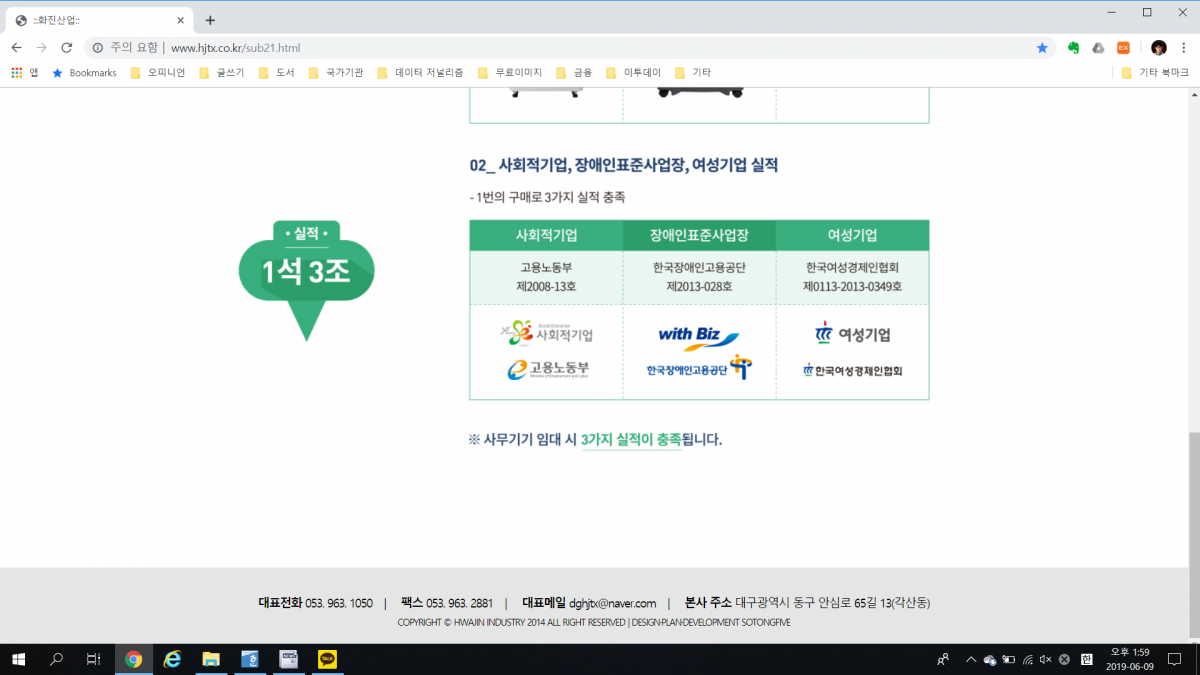Bookmark this page with the star icon
Screen dimensions: 1200x675
1042,47
